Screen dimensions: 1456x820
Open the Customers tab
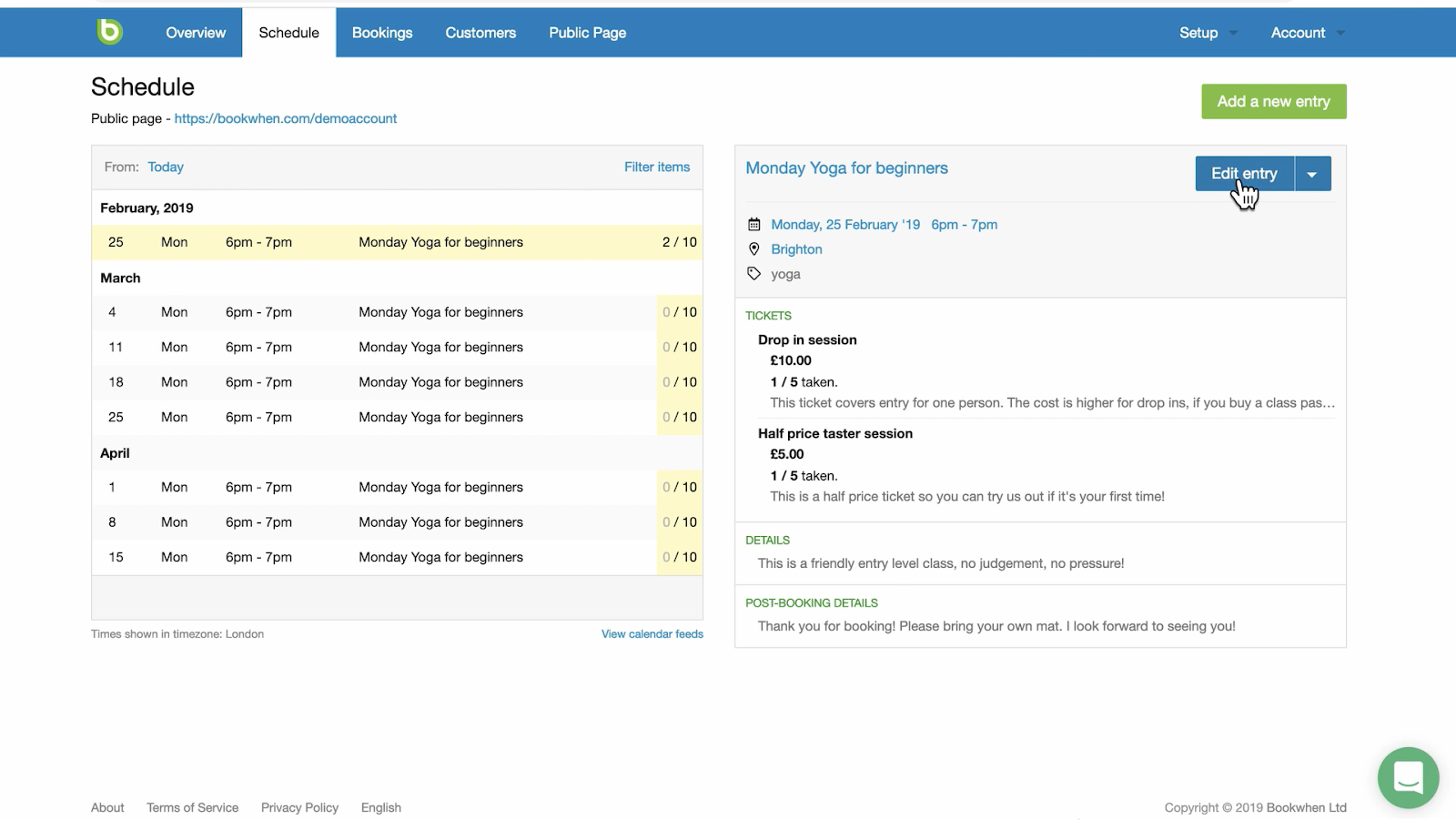[480, 33]
